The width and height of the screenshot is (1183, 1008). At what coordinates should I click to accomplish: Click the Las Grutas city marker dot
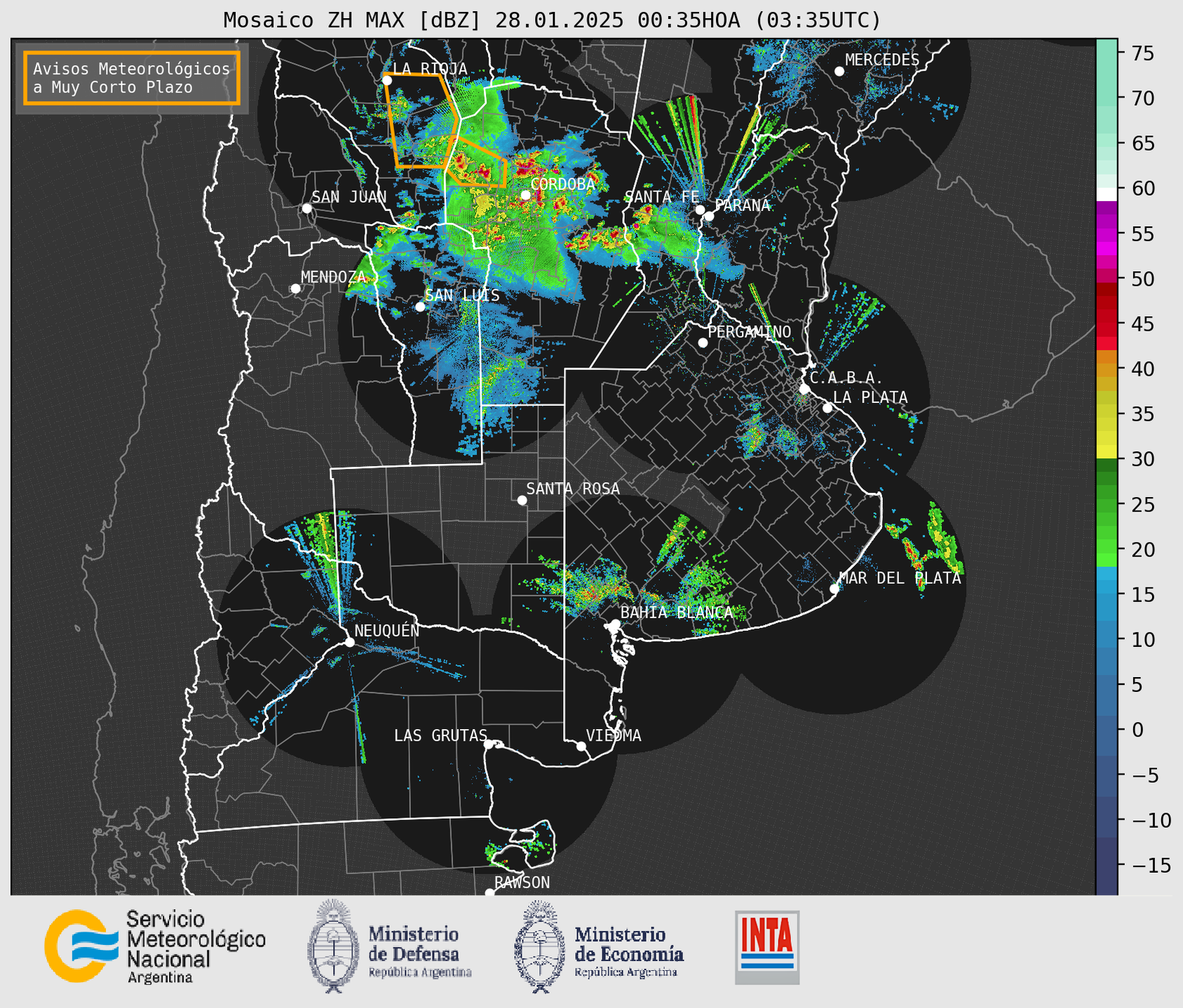tap(489, 744)
